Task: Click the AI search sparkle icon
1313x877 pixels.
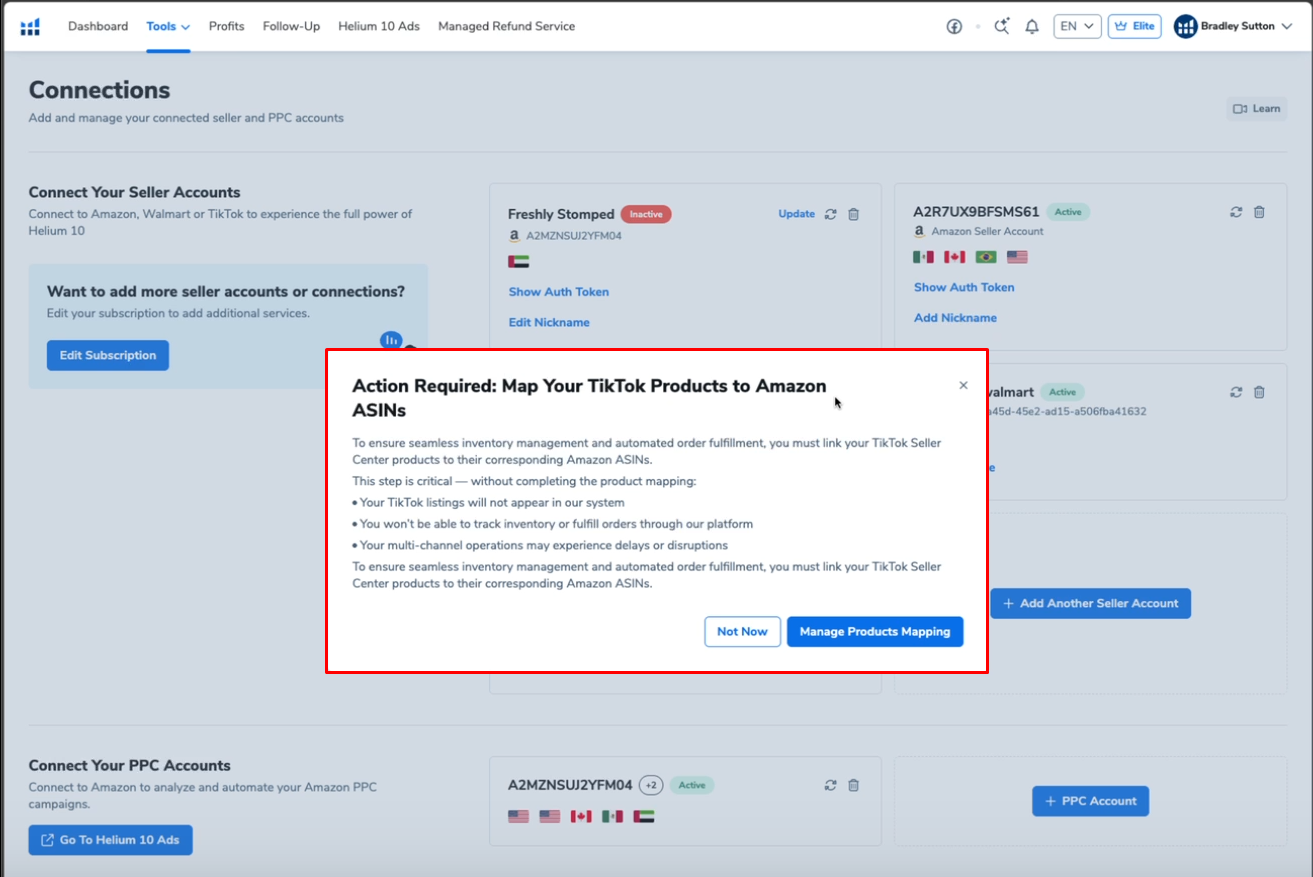Action: click(x=1001, y=27)
